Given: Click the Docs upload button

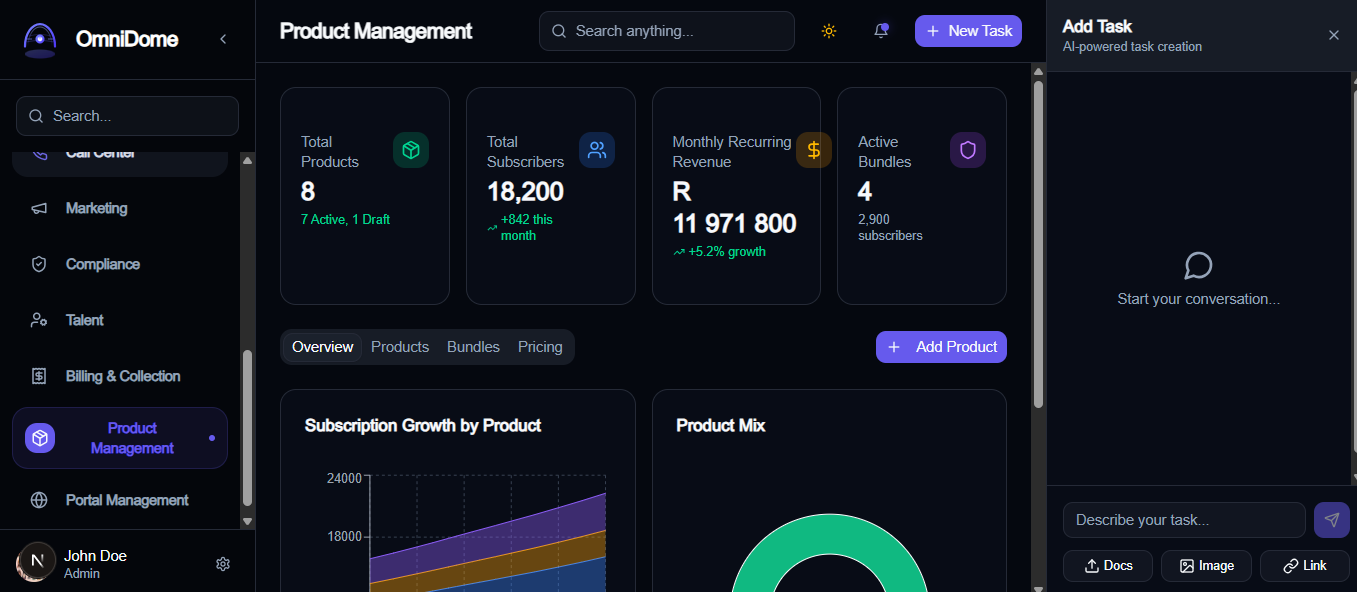Looking at the screenshot, I should coord(1108,566).
